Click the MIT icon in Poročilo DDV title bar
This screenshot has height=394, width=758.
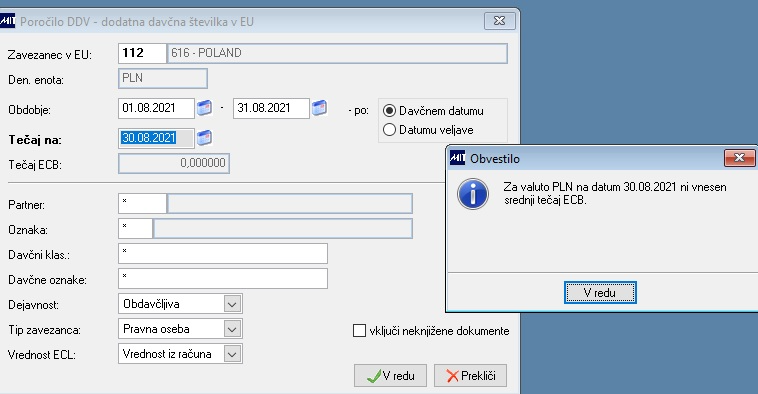7,21
